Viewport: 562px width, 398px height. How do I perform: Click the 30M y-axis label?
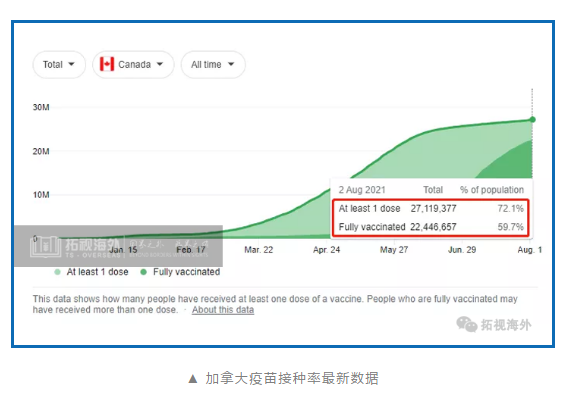(x=41, y=108)
